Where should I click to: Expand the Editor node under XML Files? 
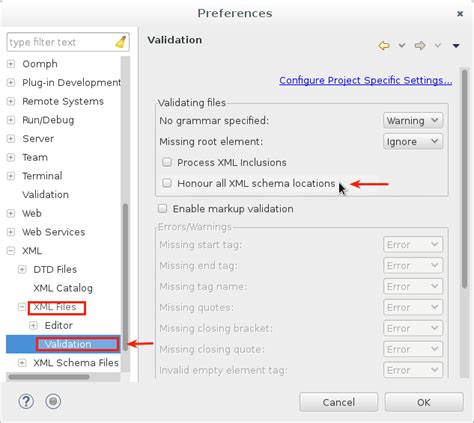(x=33, y=325)
